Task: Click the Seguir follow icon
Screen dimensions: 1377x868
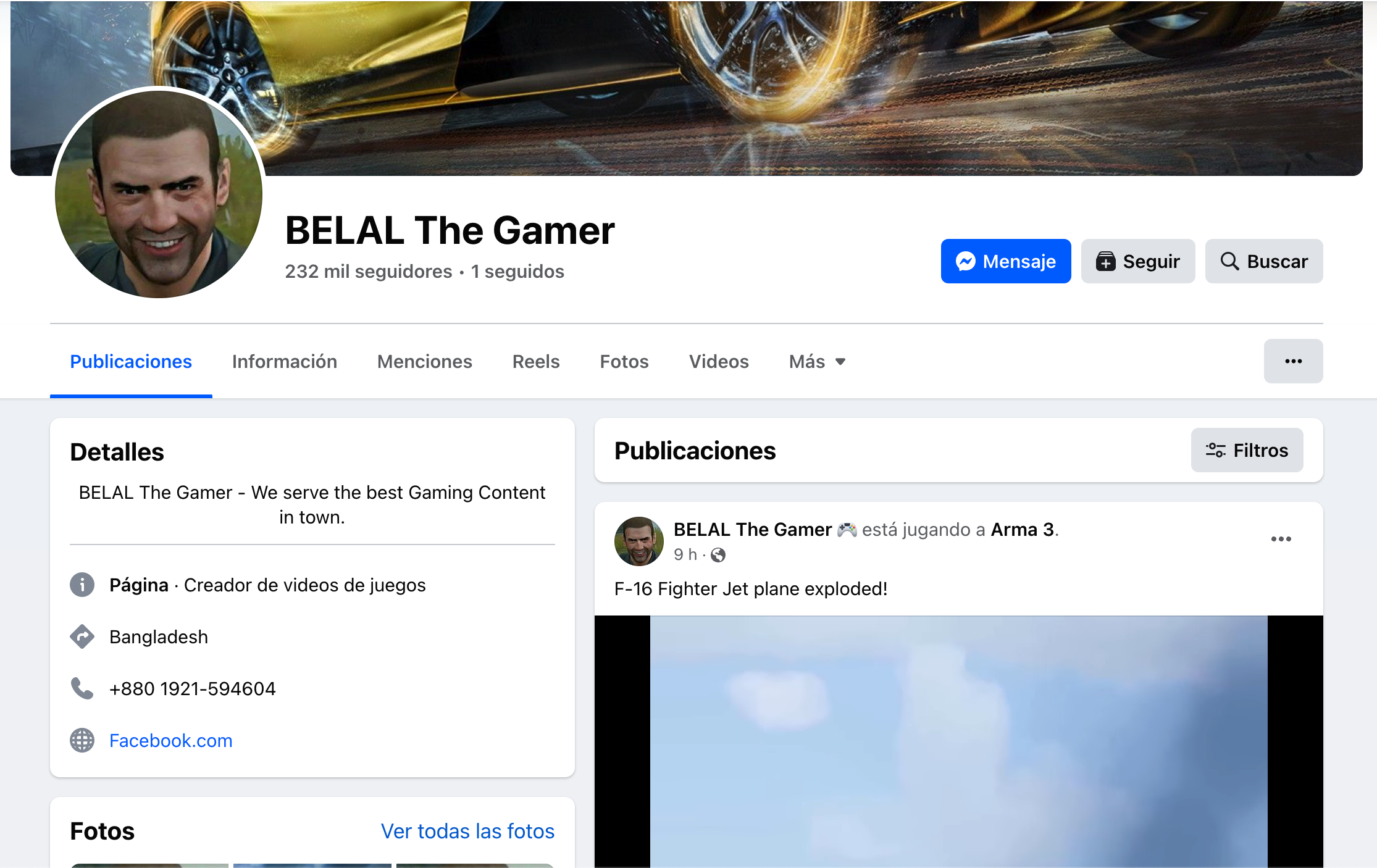Action: (1105, 261)
